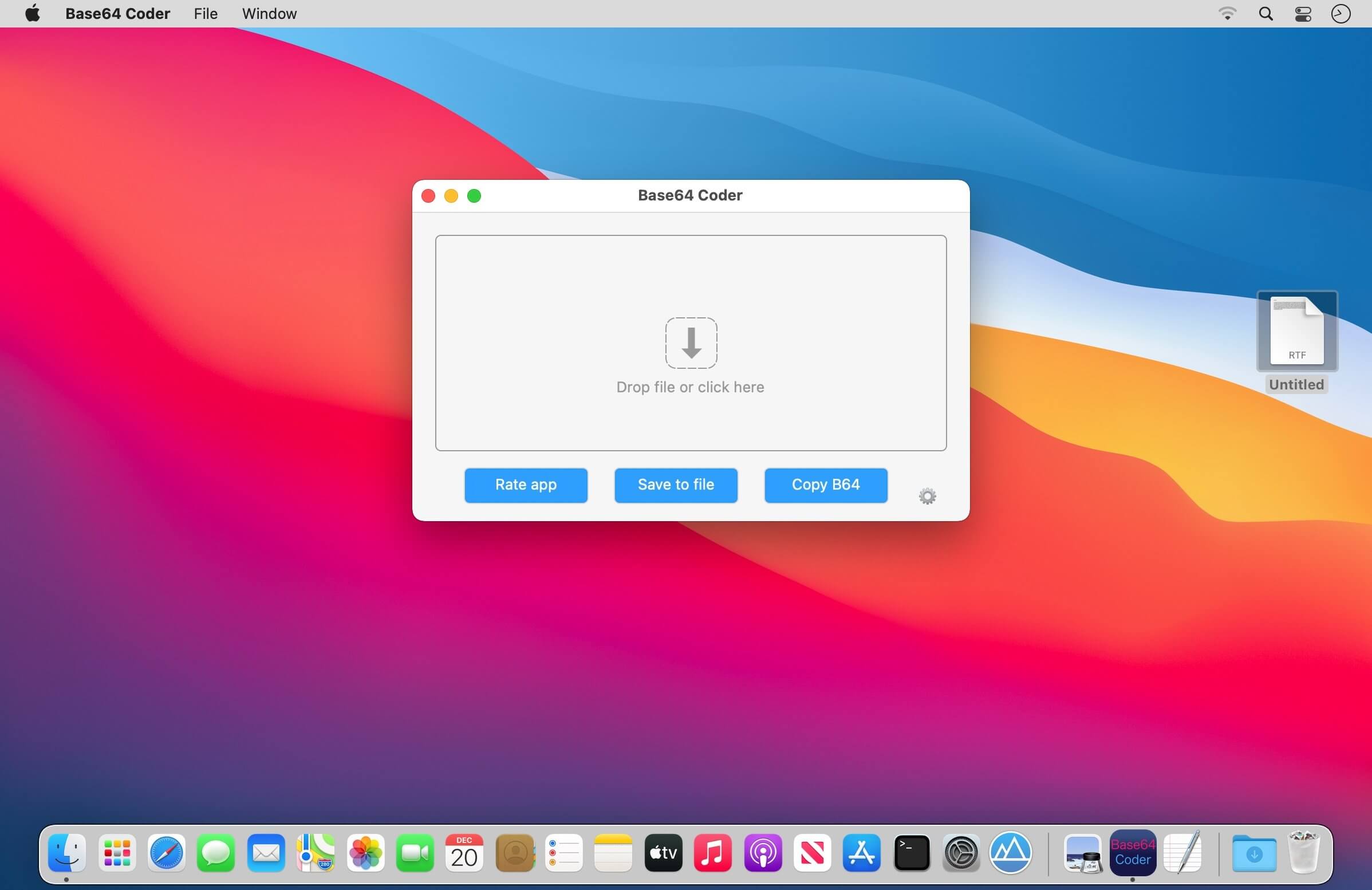Viewport: 1372px width, 890px height.
Task: Open the Trash from the Dock
Action: (x=1303, y=852)
